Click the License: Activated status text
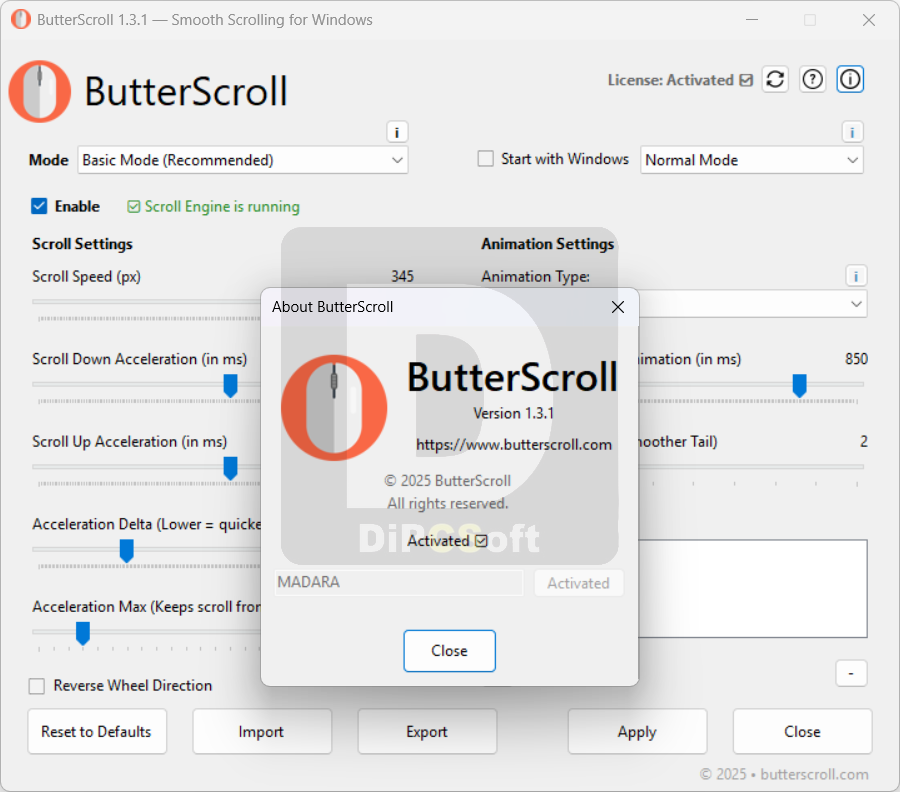Screen dimensions: 900x792 680,80
